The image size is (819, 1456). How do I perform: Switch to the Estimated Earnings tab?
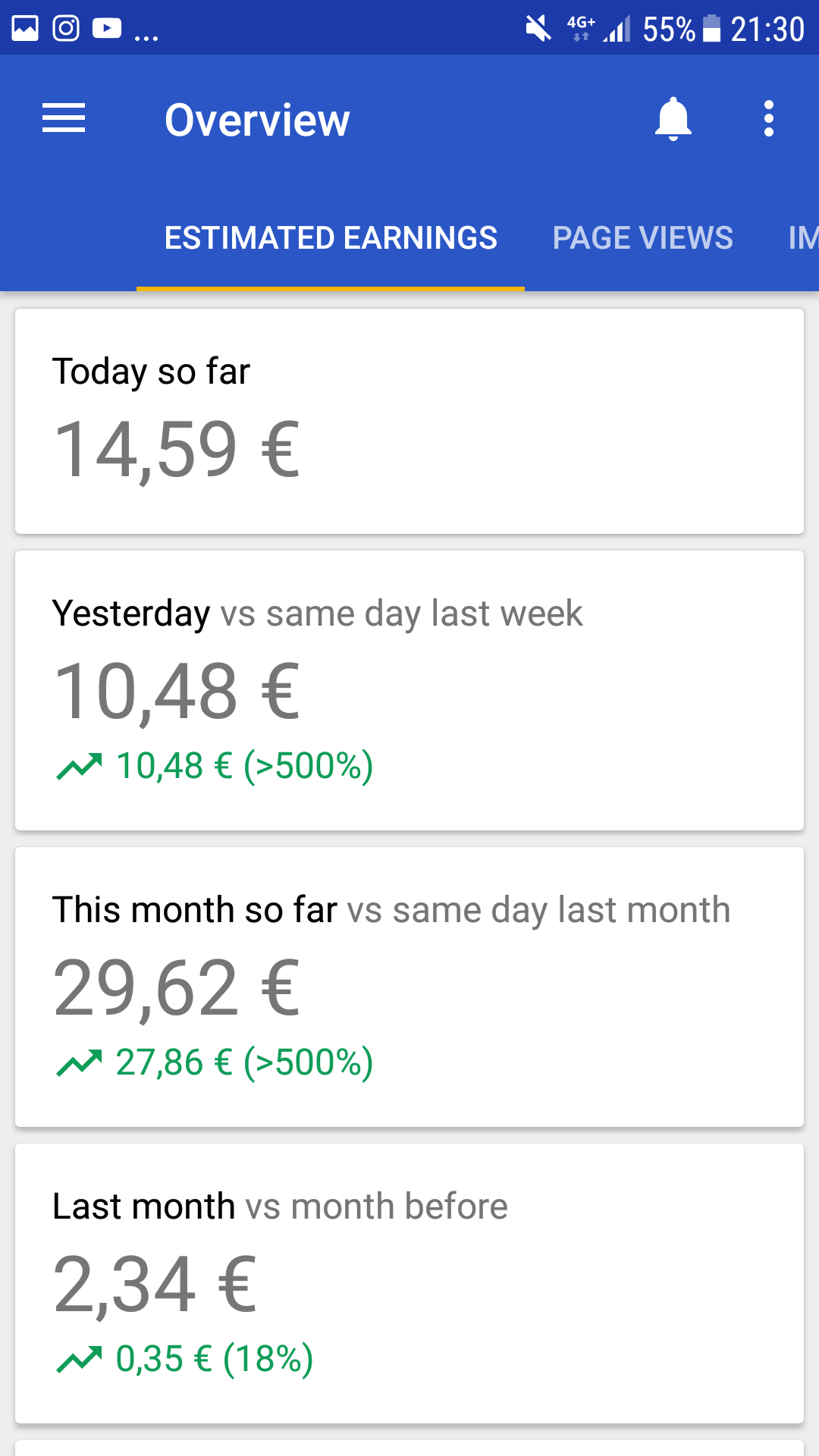(331, 238)
